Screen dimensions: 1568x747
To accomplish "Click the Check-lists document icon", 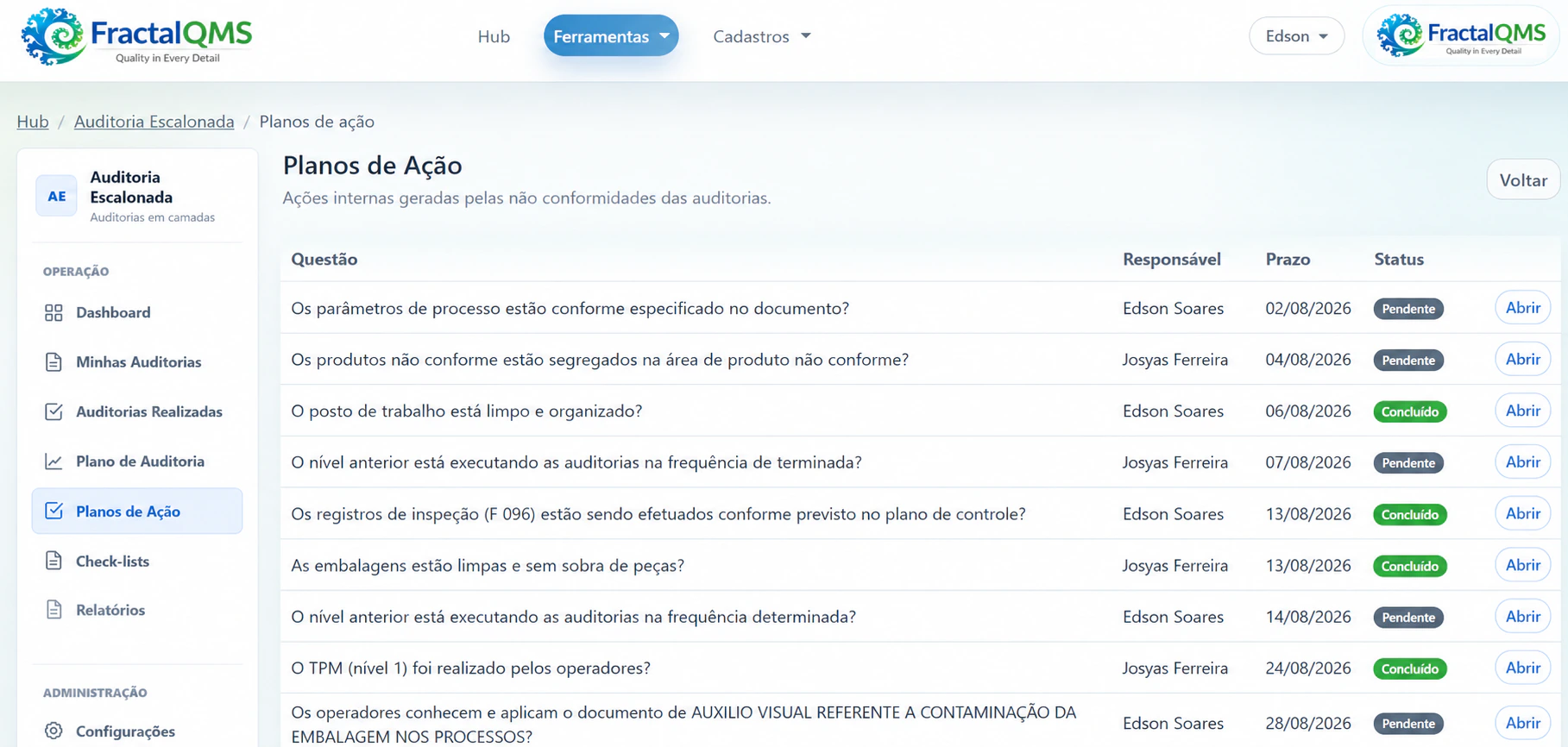I will pyautogui.click(x=54, y=561).
